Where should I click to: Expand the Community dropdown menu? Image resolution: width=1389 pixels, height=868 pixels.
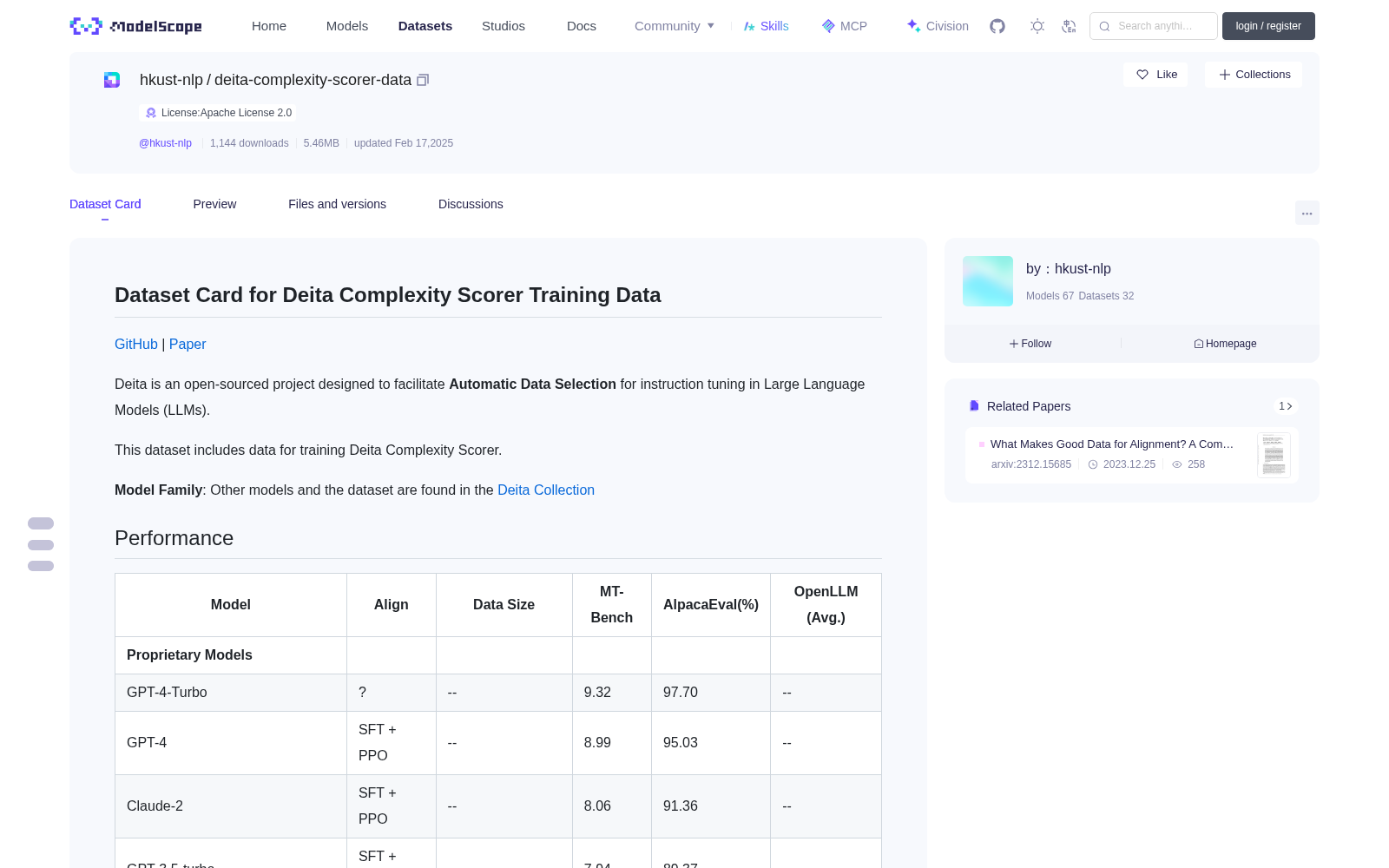pyautogui.click(x=675, y=26)
